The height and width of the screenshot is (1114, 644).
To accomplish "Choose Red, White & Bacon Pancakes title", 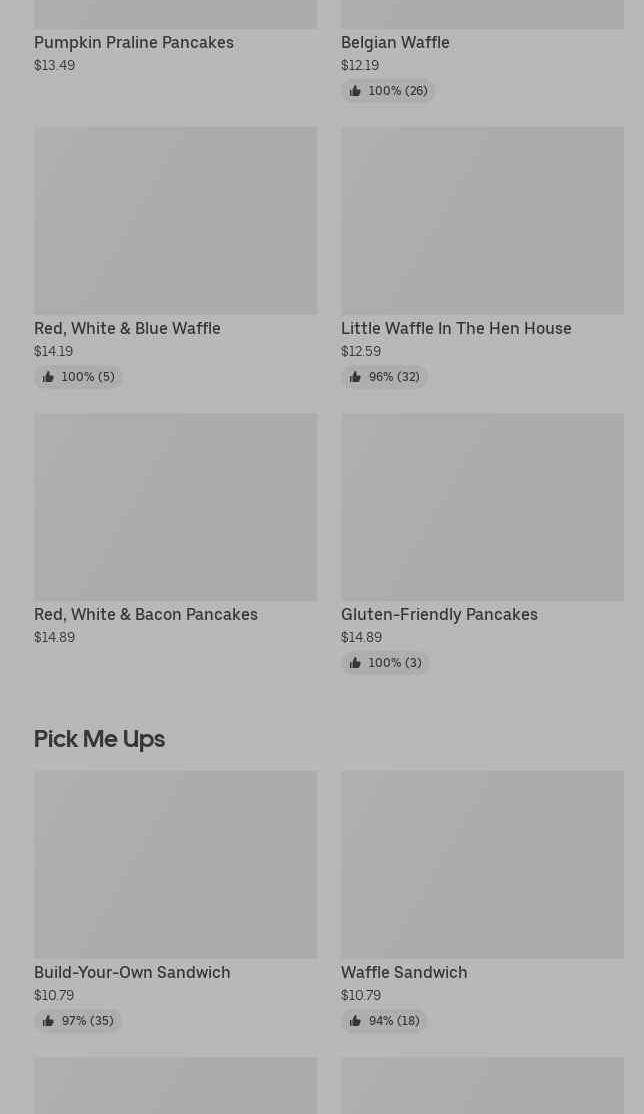I will click(146, 614).
